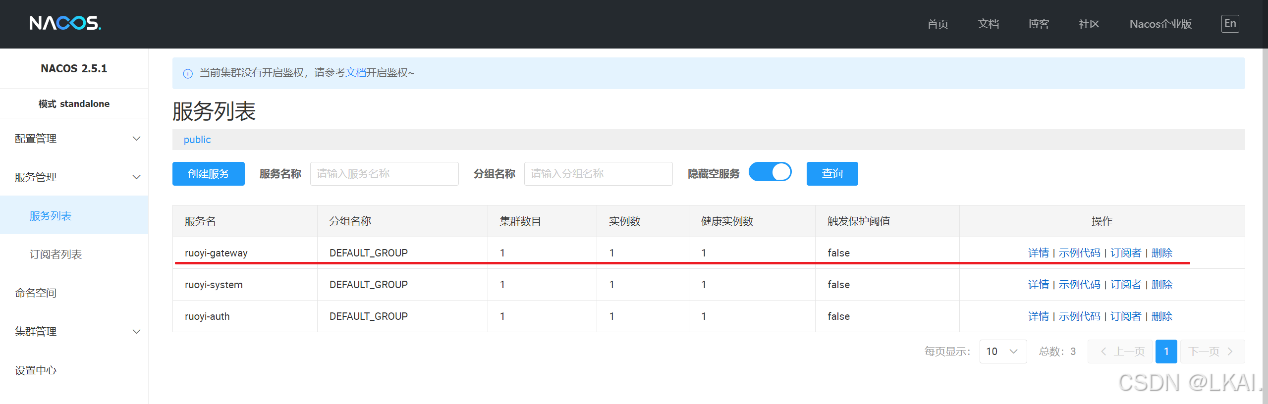Open 订阅者 for ruoyi-auth
Screen dimensions: 1268x404
point(1125,316)
